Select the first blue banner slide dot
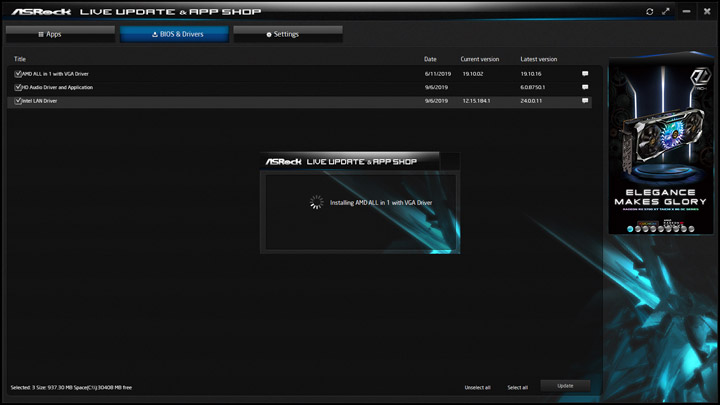720x405 pixels. click(630, 229)
